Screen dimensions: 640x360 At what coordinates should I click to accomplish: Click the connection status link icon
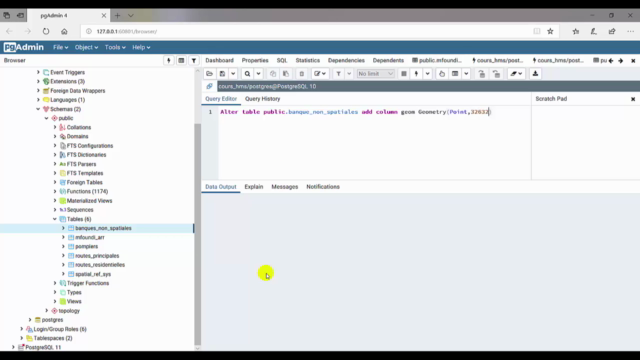209,86
